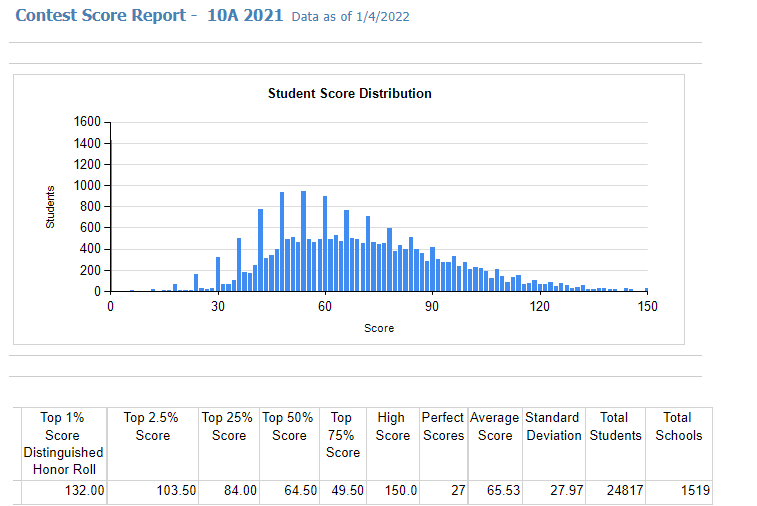Click the Contest Score Report title
The image size is (757, 506).
pos(100,15)
